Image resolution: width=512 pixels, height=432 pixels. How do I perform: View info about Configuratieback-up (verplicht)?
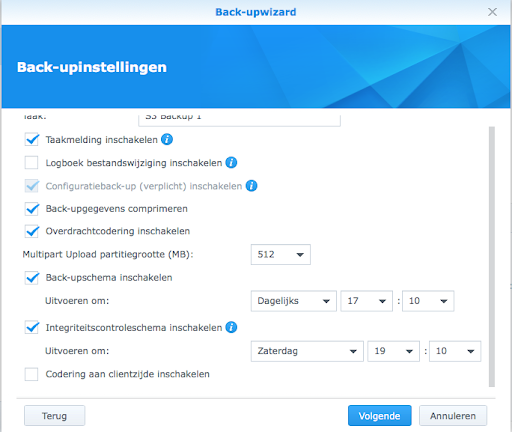coord(251,186)
